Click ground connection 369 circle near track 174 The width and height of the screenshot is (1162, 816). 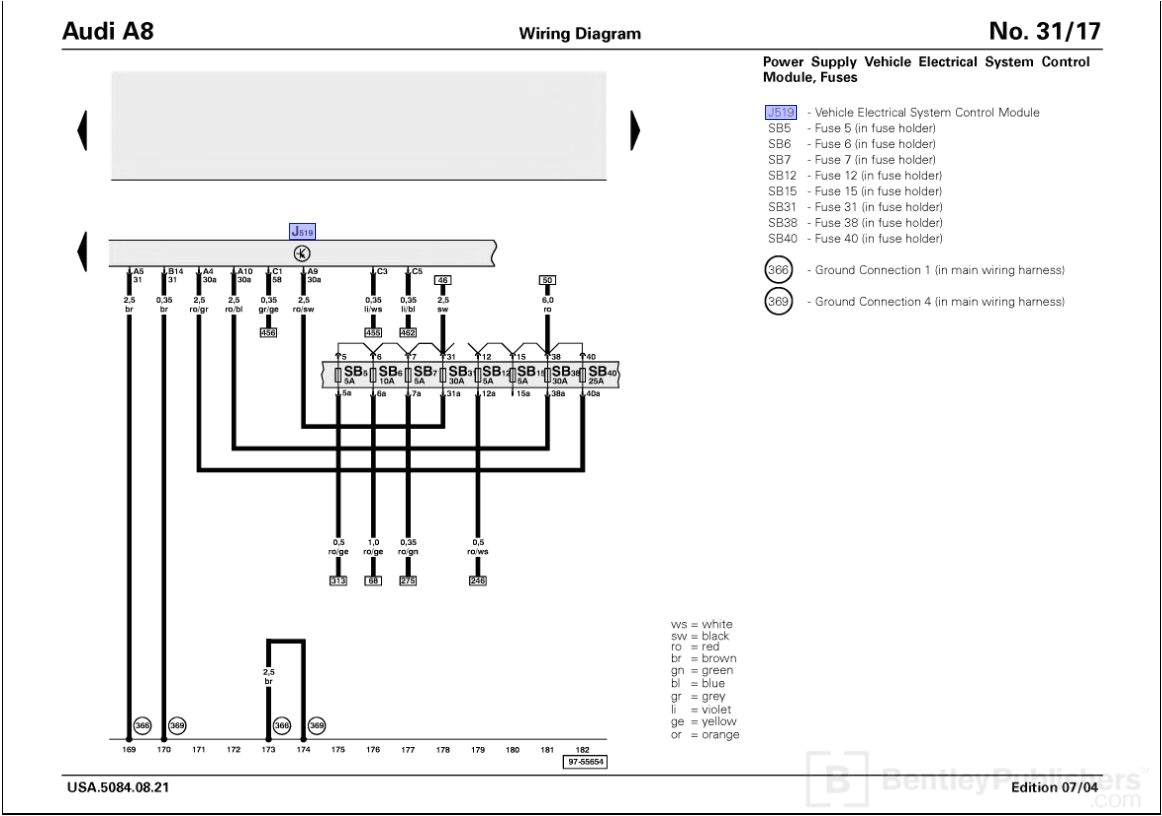tap(317, 723)
